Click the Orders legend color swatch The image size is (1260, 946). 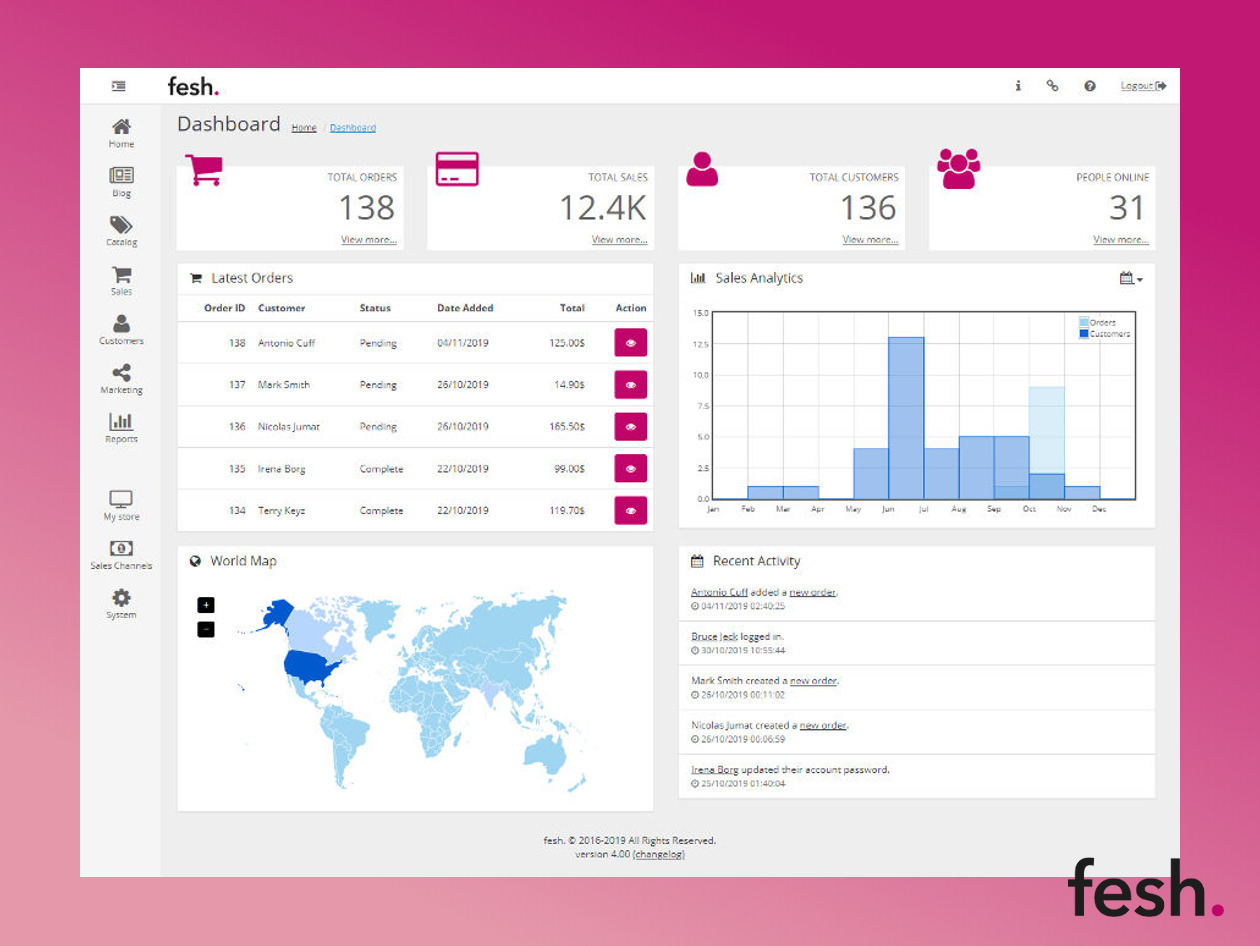click(x=1084, y=322)
